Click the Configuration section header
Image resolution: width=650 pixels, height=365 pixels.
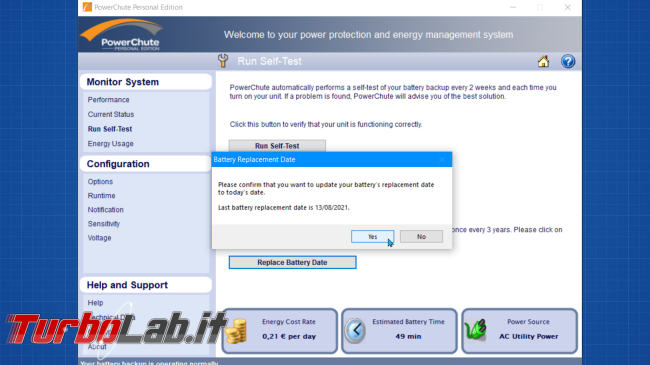pyautogui.click(x=146, y=164)
